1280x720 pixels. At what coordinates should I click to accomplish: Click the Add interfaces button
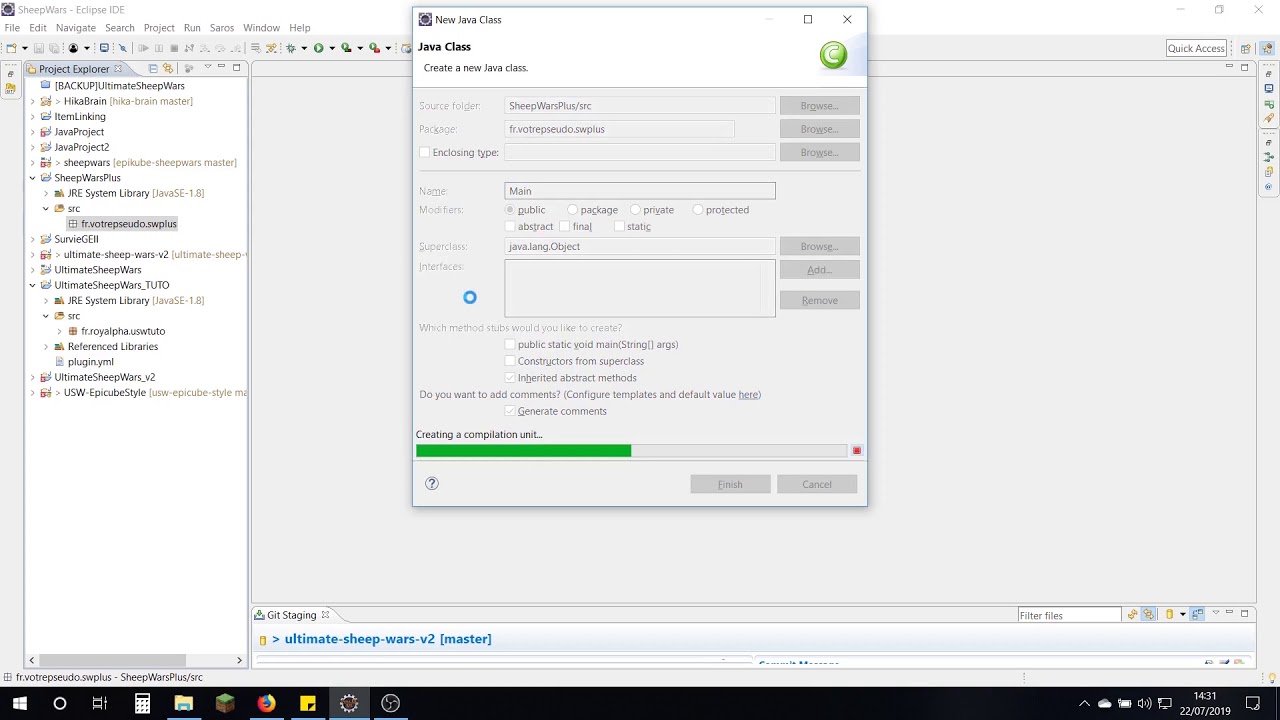pos(819,270)
